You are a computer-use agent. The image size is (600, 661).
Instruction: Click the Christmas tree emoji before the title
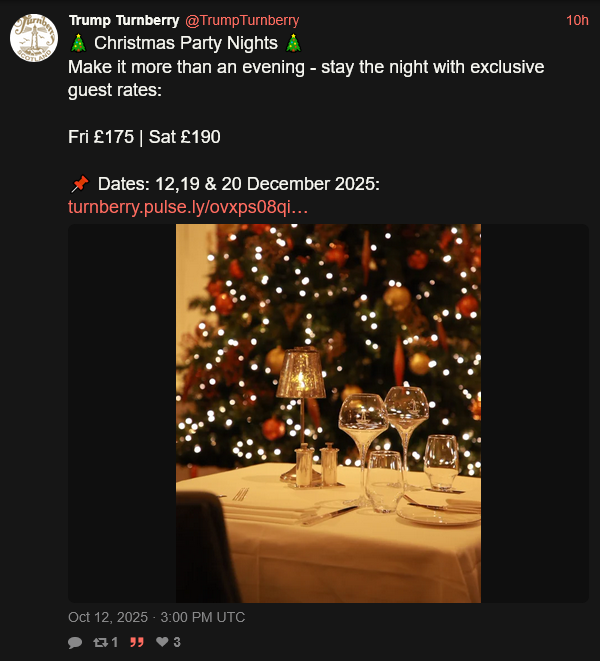pyautogui.click(x=78, y=43)
